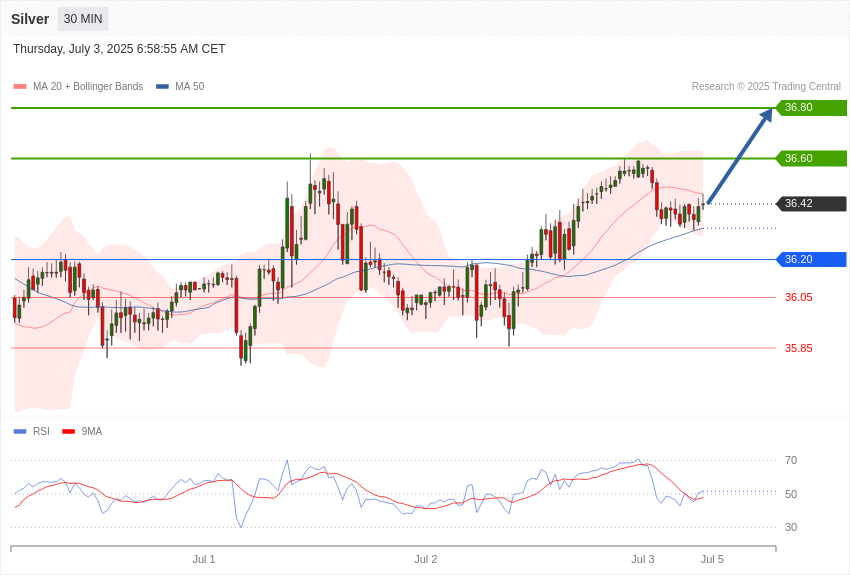
Task: Click the MA 20 + Bollinger Bands legend label
Action: click(88, 86)
